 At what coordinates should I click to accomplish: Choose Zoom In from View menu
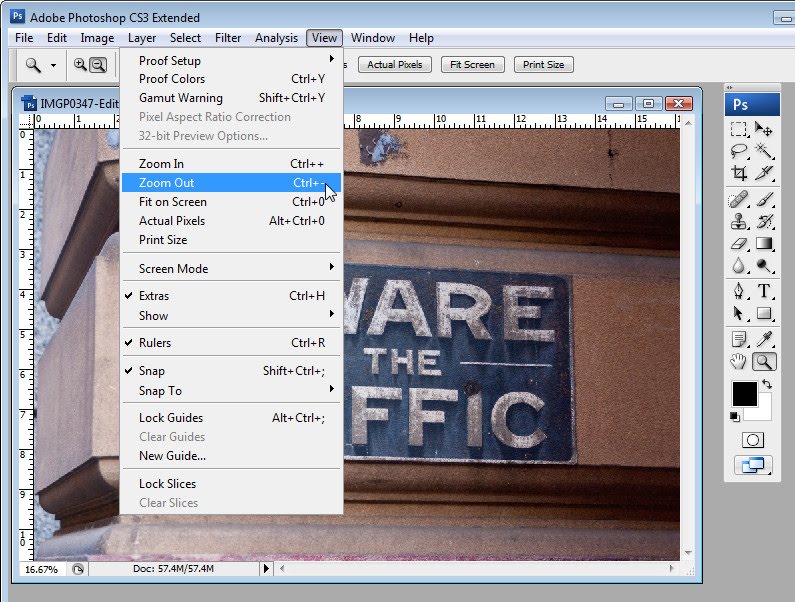(232, 164)
